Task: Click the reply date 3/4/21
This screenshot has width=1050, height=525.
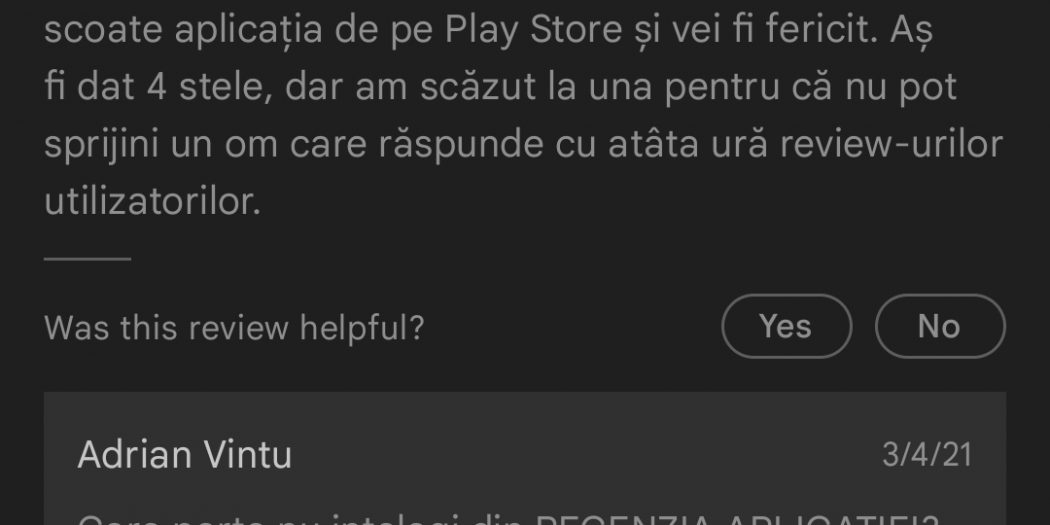Action: (927, 455)
